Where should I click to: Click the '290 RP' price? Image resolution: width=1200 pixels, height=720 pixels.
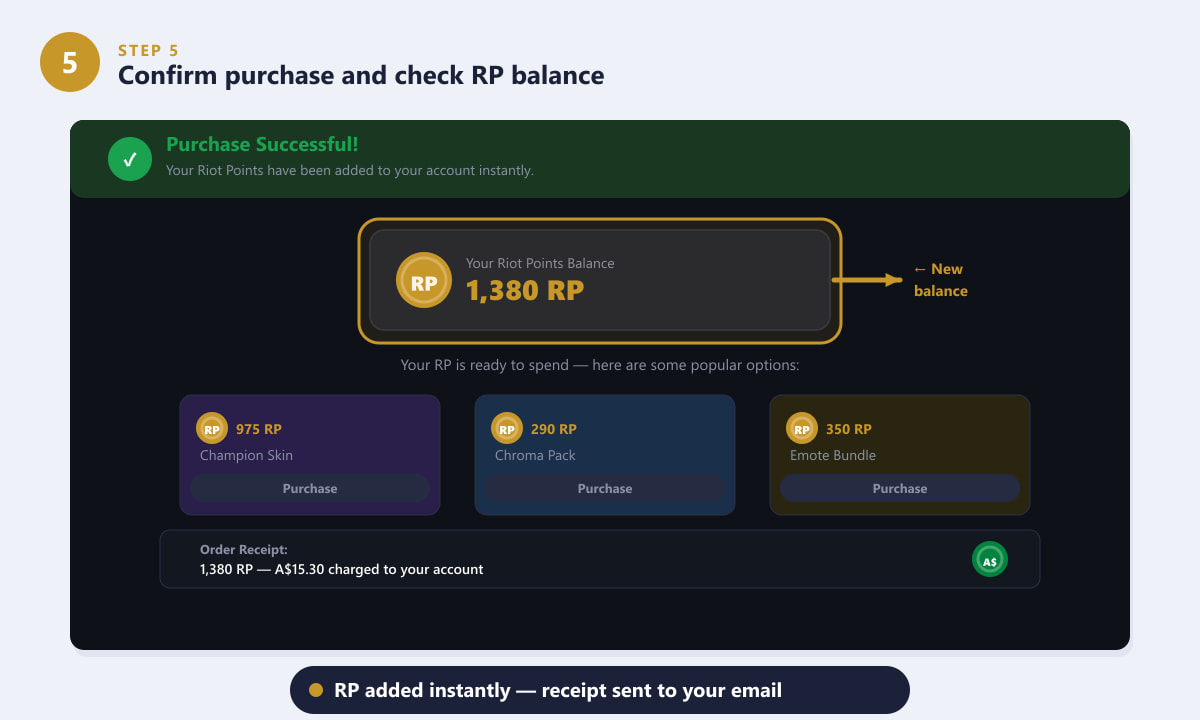554,429
